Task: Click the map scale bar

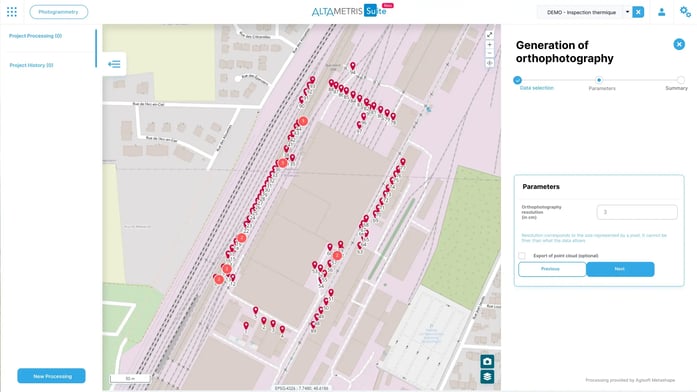Action: tap(130, 379)
